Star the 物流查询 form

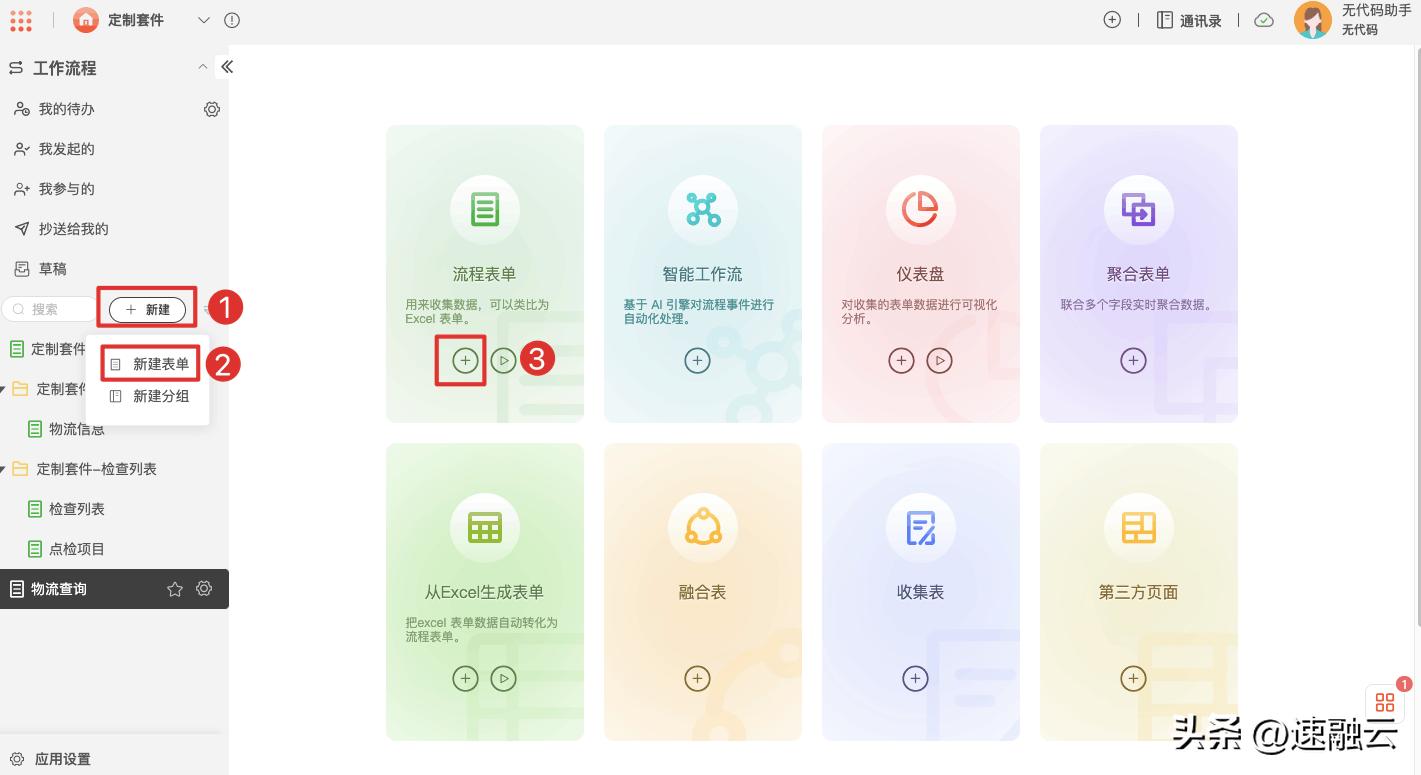[175, 588]
